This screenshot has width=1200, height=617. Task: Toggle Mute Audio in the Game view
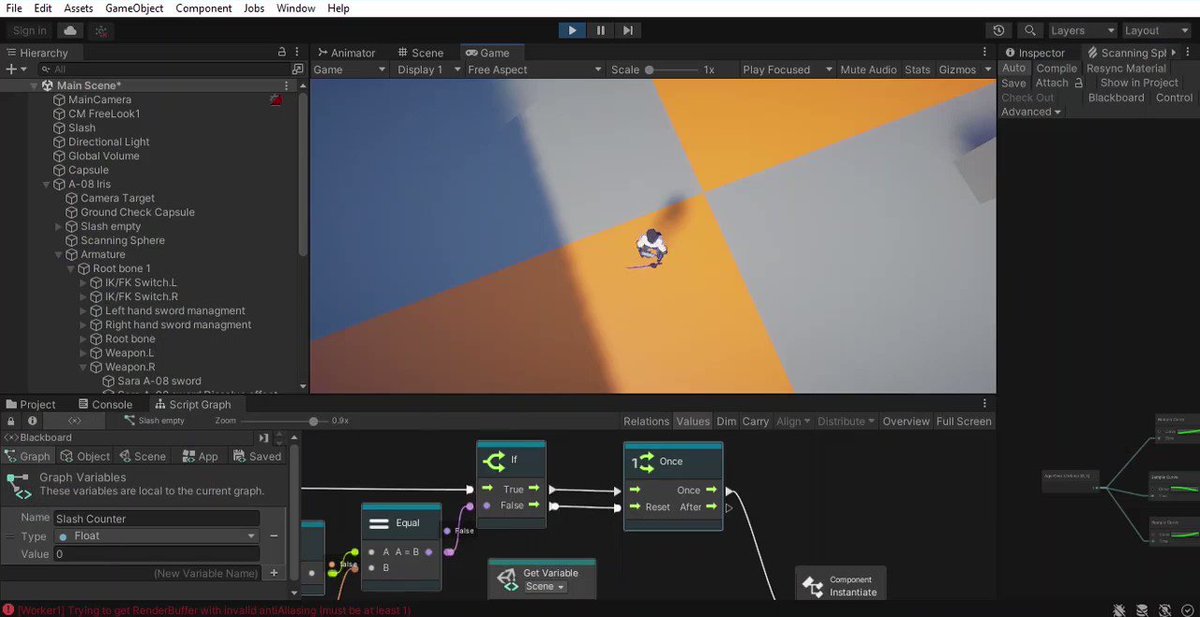pos(867,70)
